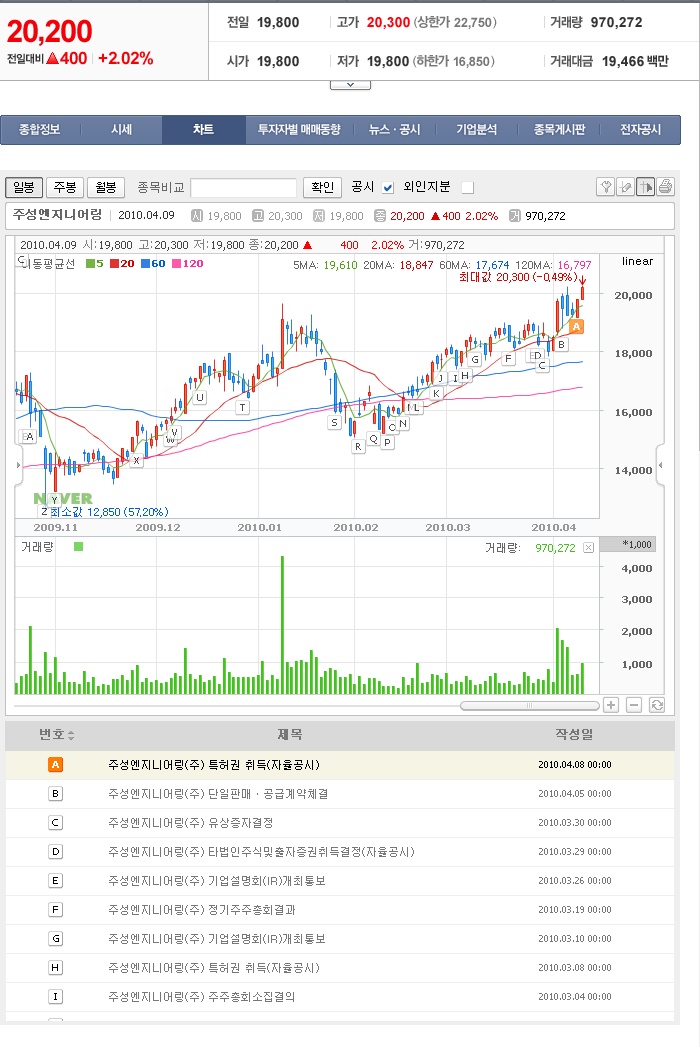
Task: Open 특허권 취득(자율공시) 2010.04.08 disclosure
Action: click(214, 765)
